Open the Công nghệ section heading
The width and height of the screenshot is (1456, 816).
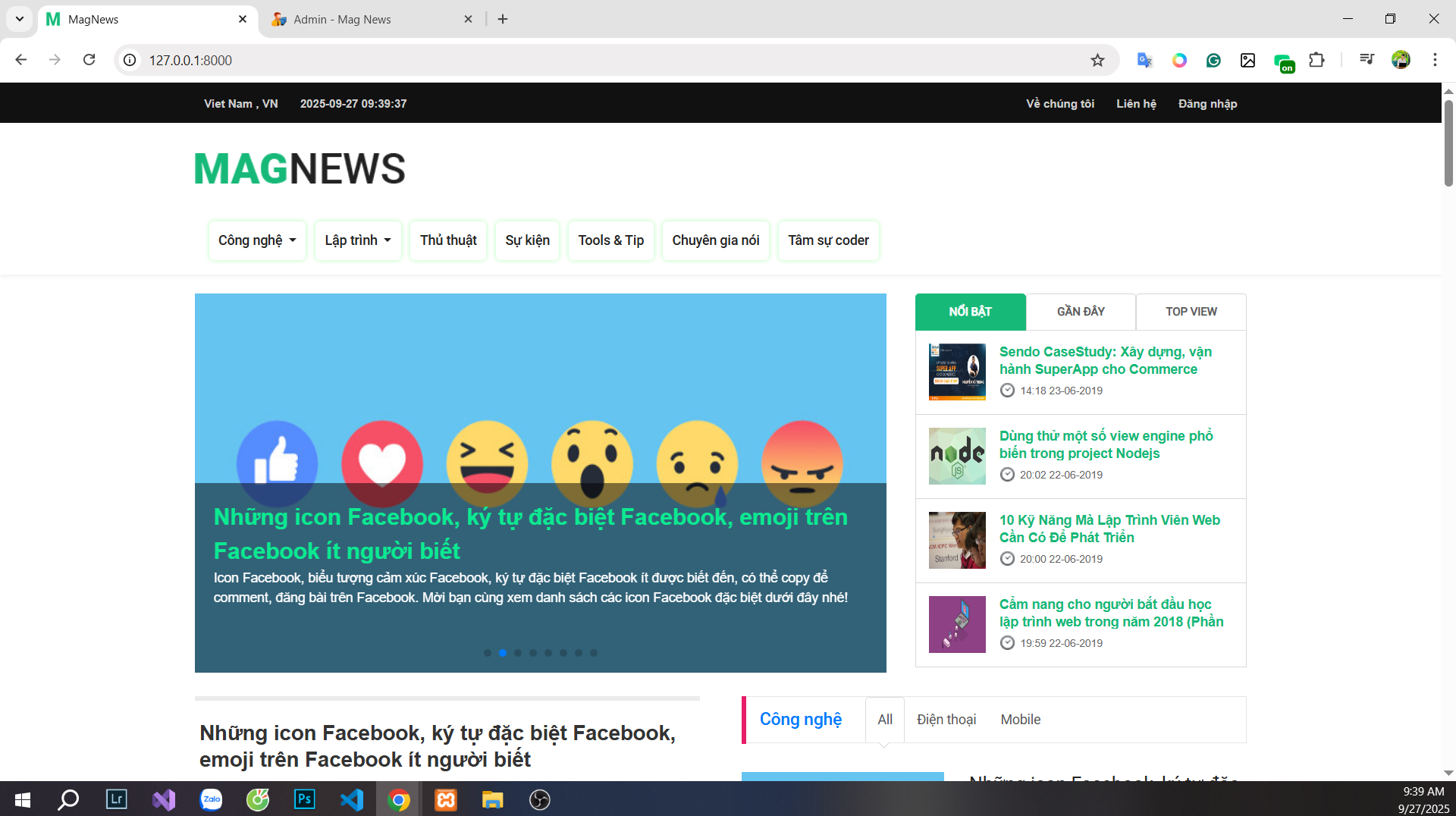click(x=800, y=719)
